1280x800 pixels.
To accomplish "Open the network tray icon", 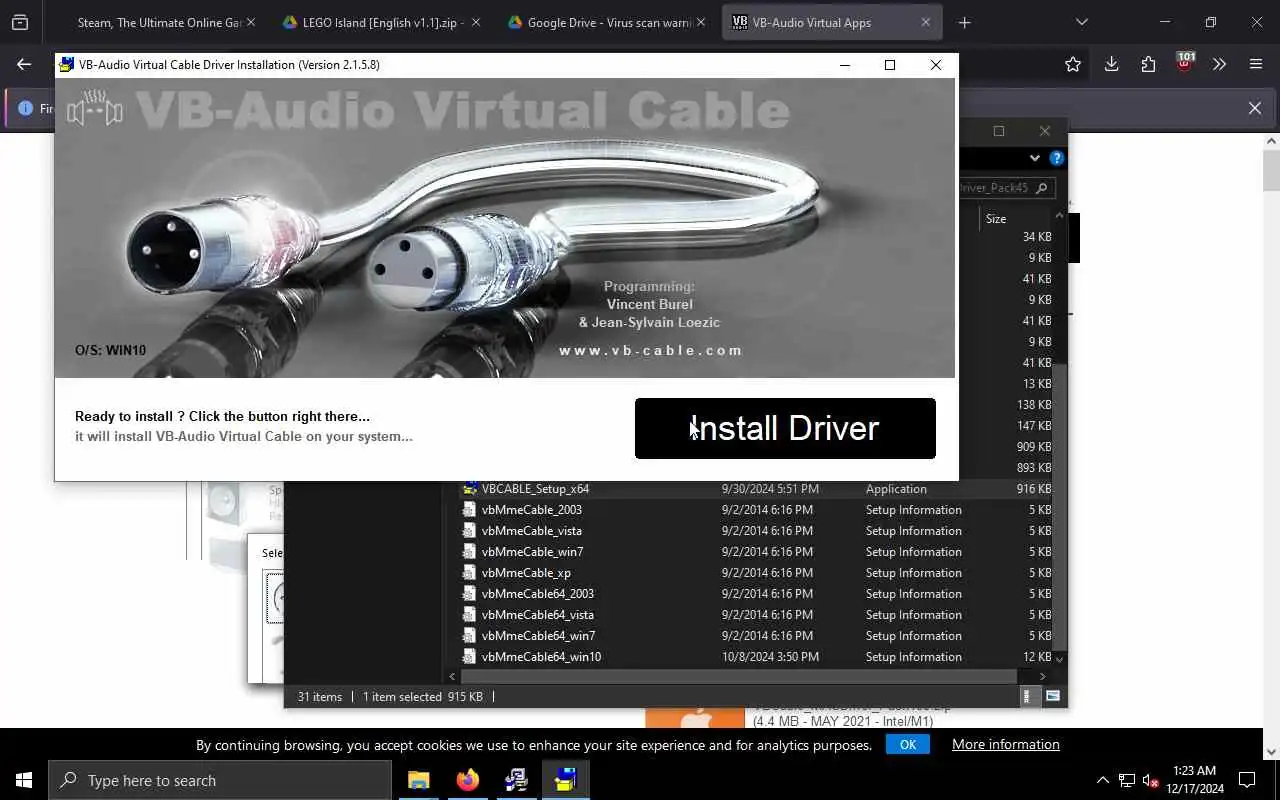I will [x=1127, y=780].
